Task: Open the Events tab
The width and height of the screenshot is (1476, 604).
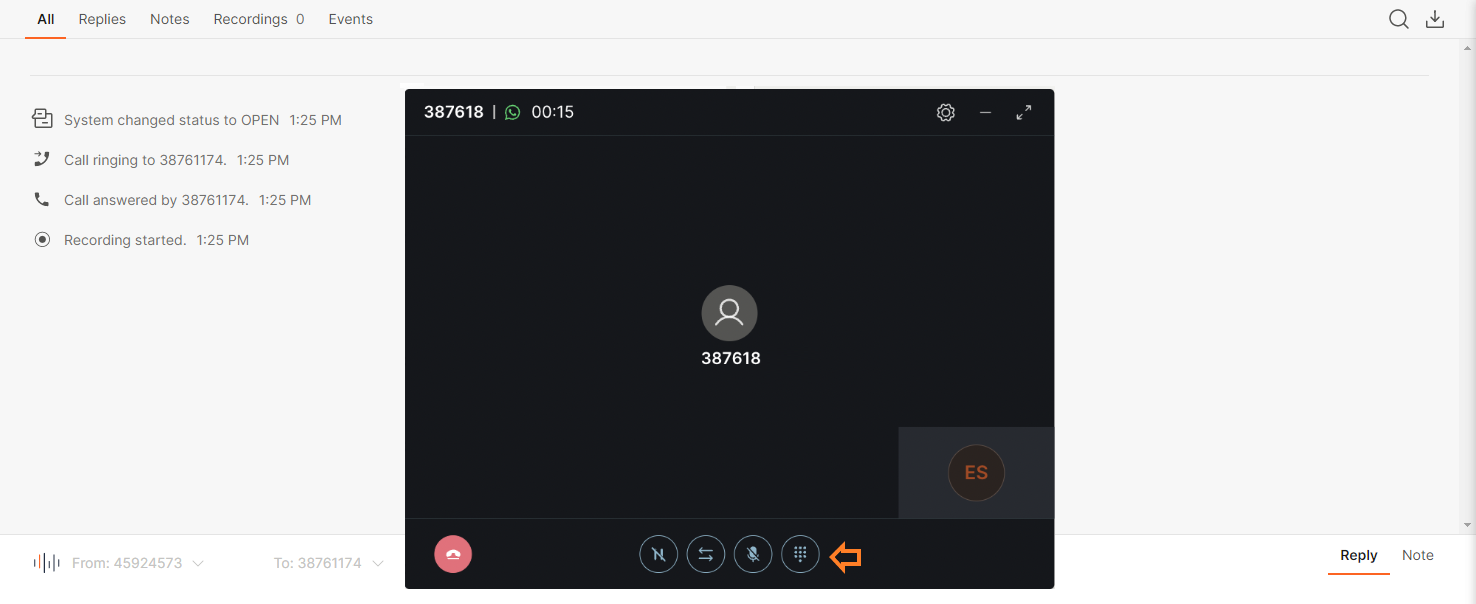Action: [x=351, y=19]
